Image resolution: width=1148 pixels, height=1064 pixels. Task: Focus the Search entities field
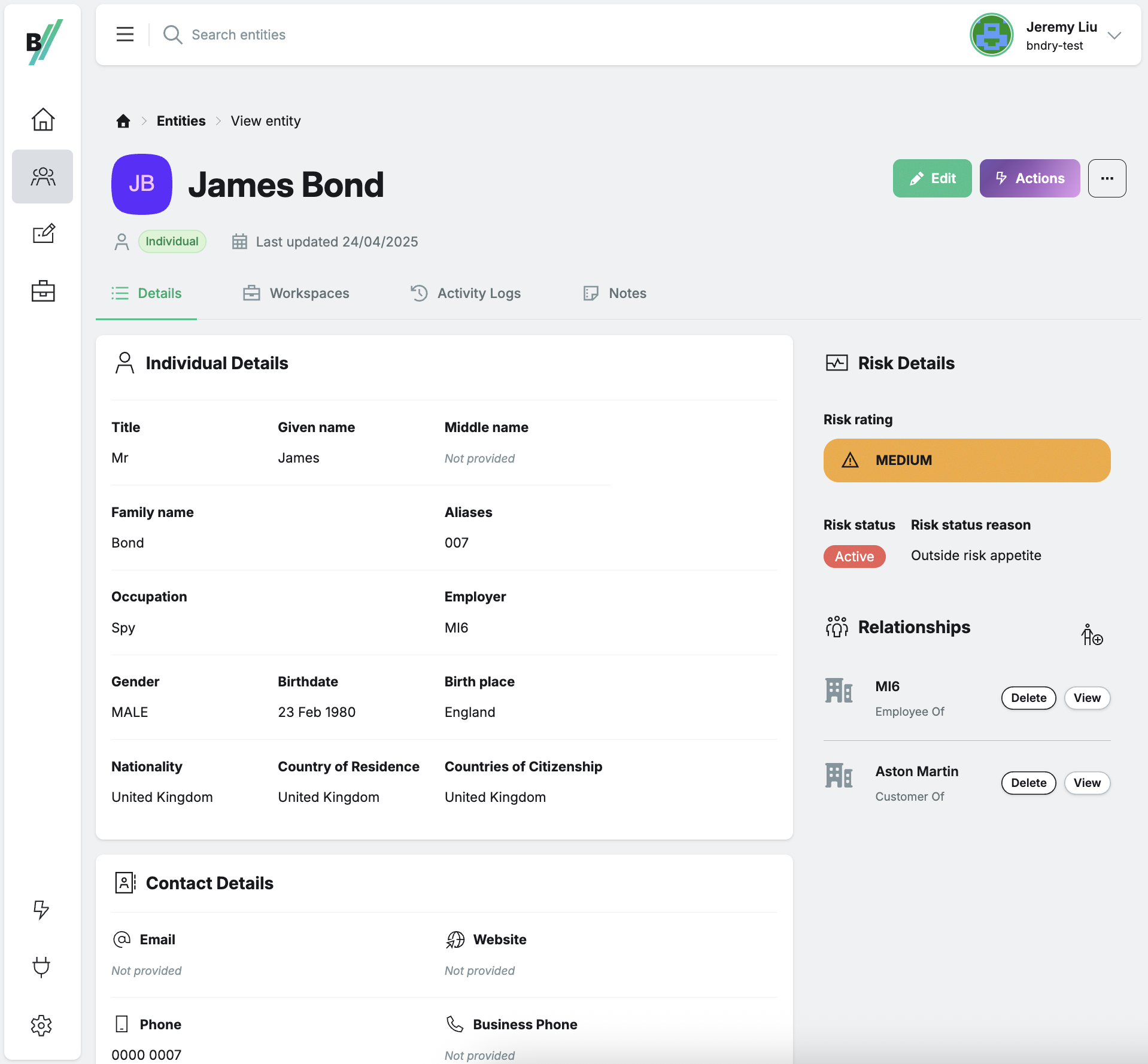239,35
